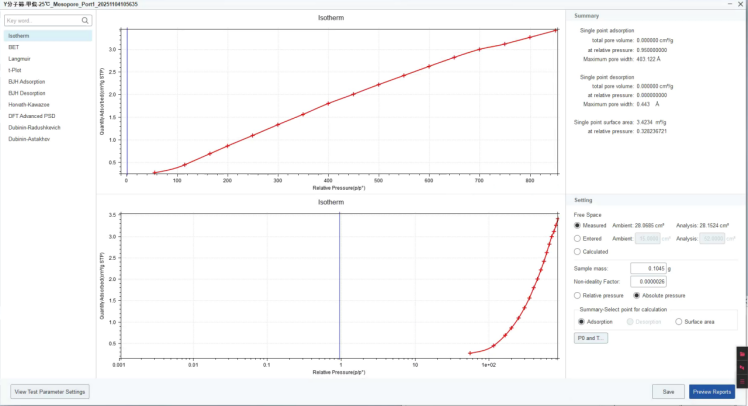Open the BET analysis
This screenshot has height=406, width=748.
click(13, 47)
